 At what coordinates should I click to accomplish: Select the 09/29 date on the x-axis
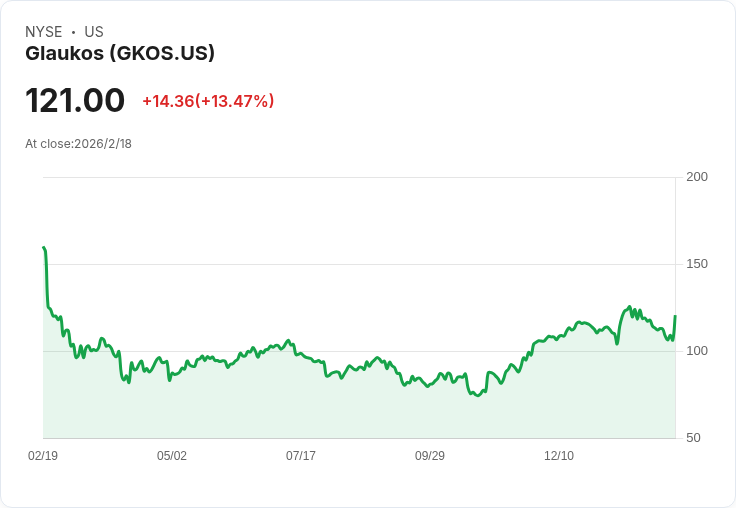[430, 456]
